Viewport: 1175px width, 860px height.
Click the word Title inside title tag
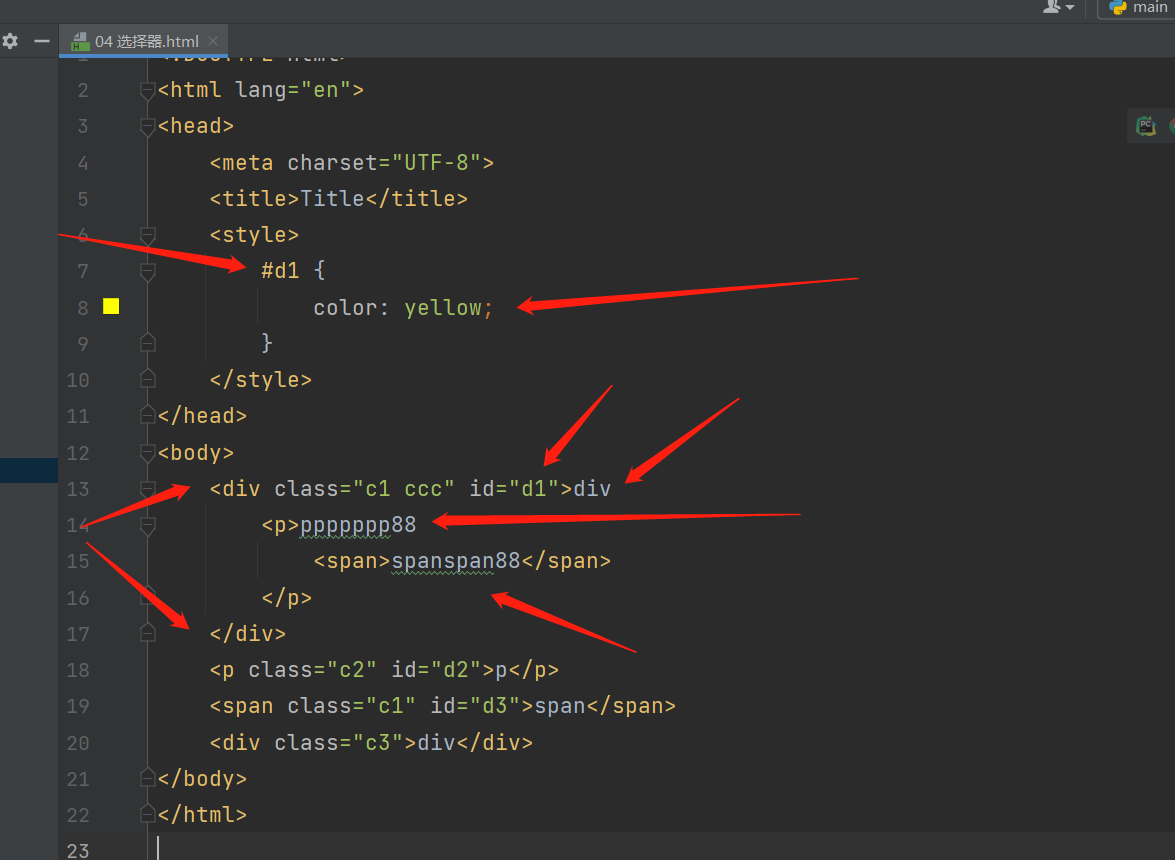point(332,199)
